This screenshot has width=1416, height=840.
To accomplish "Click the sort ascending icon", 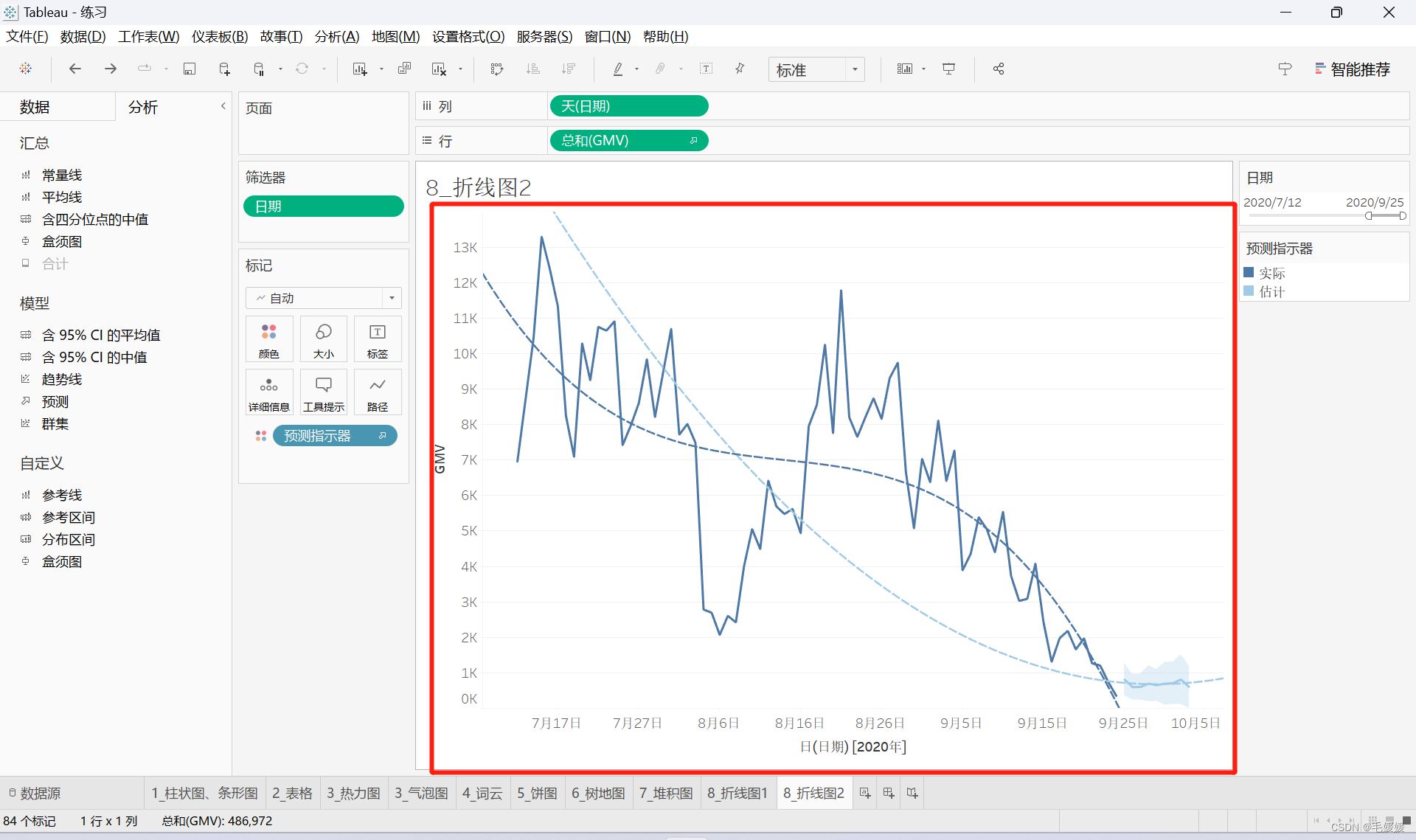I will click(x=533, y=69).
